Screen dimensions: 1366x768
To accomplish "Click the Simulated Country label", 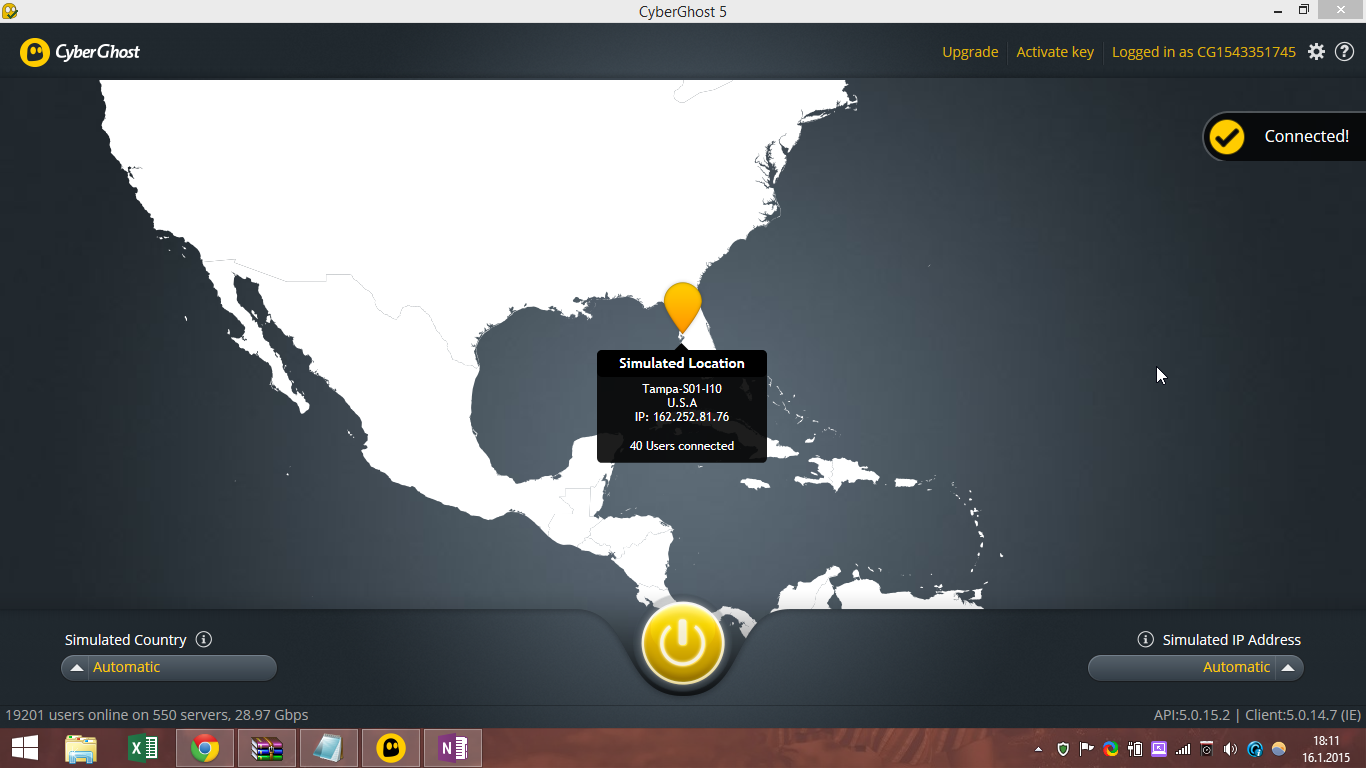I will [126, 640].
